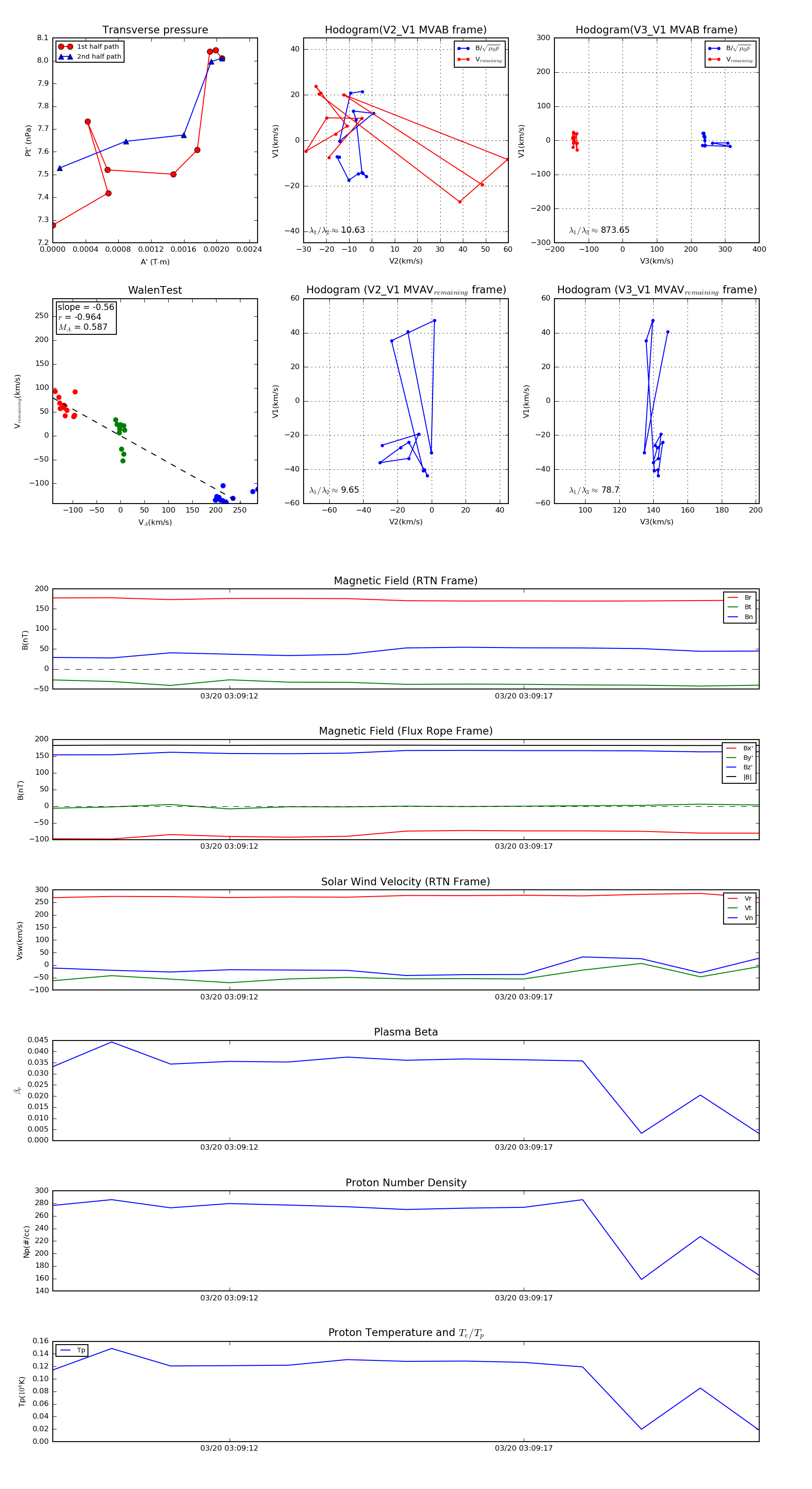Click the "A' (T·m)" axis label
812x1489 pixels.
155,262
